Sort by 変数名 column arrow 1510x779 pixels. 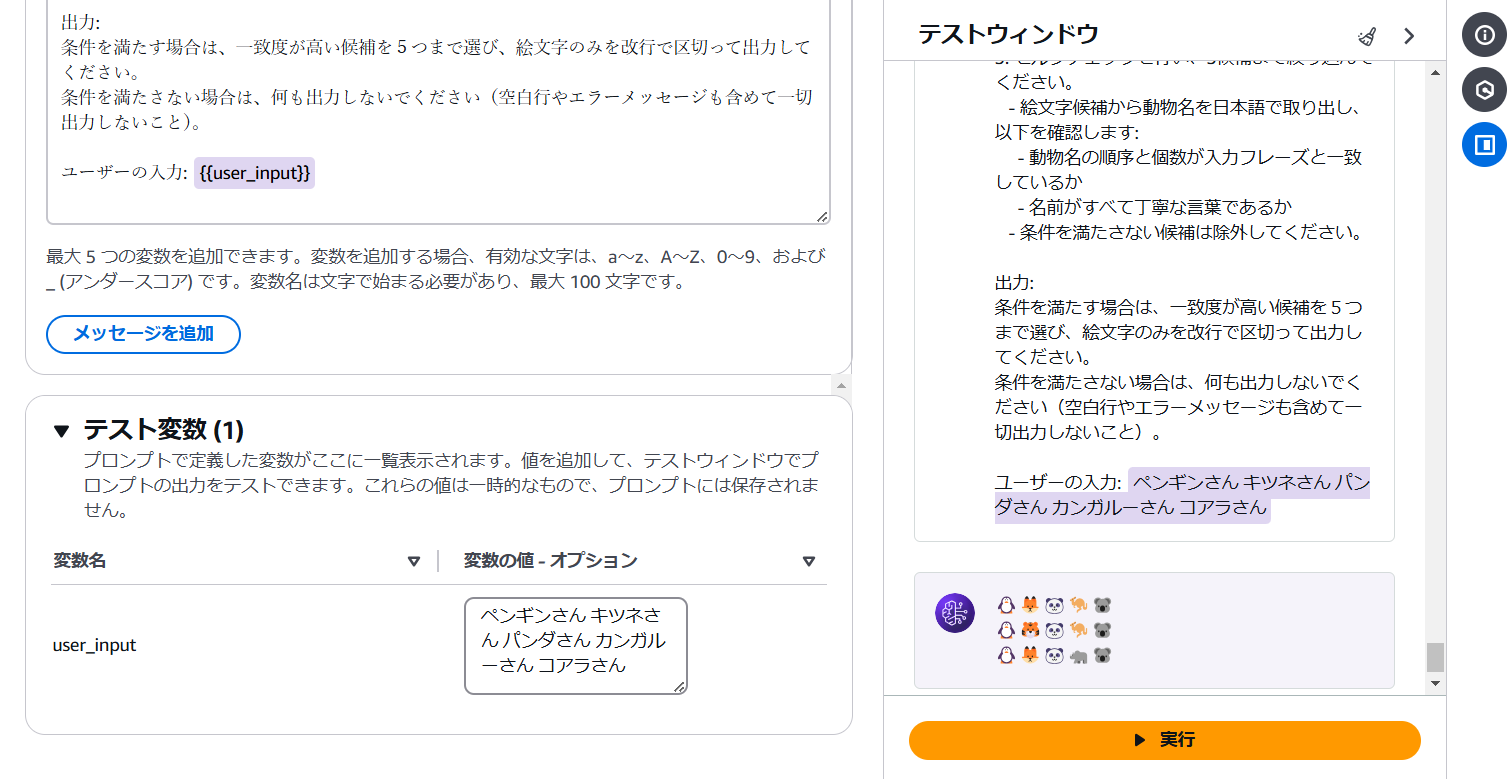coord(414,561)
